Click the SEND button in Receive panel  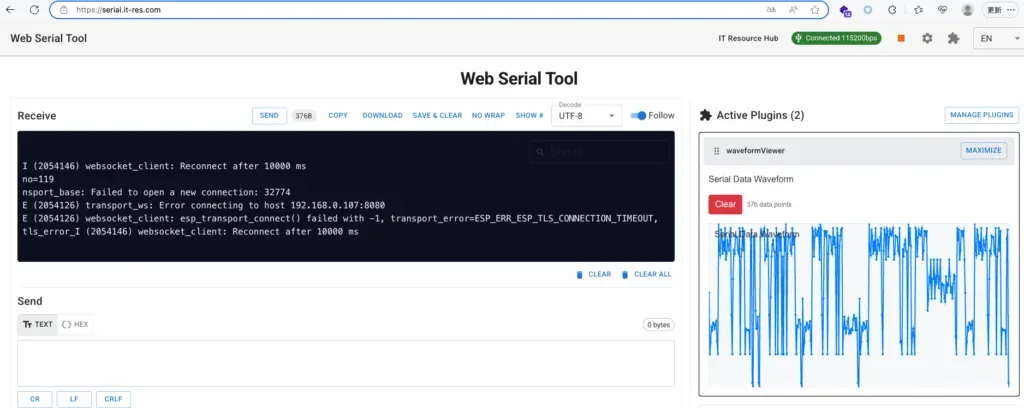pyautogui.click(x=269, y=116)
